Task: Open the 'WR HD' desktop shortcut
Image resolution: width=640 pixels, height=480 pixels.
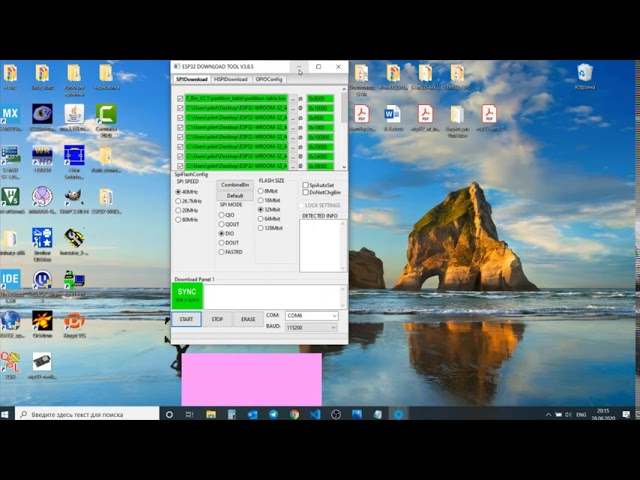Action: [42, 156]
